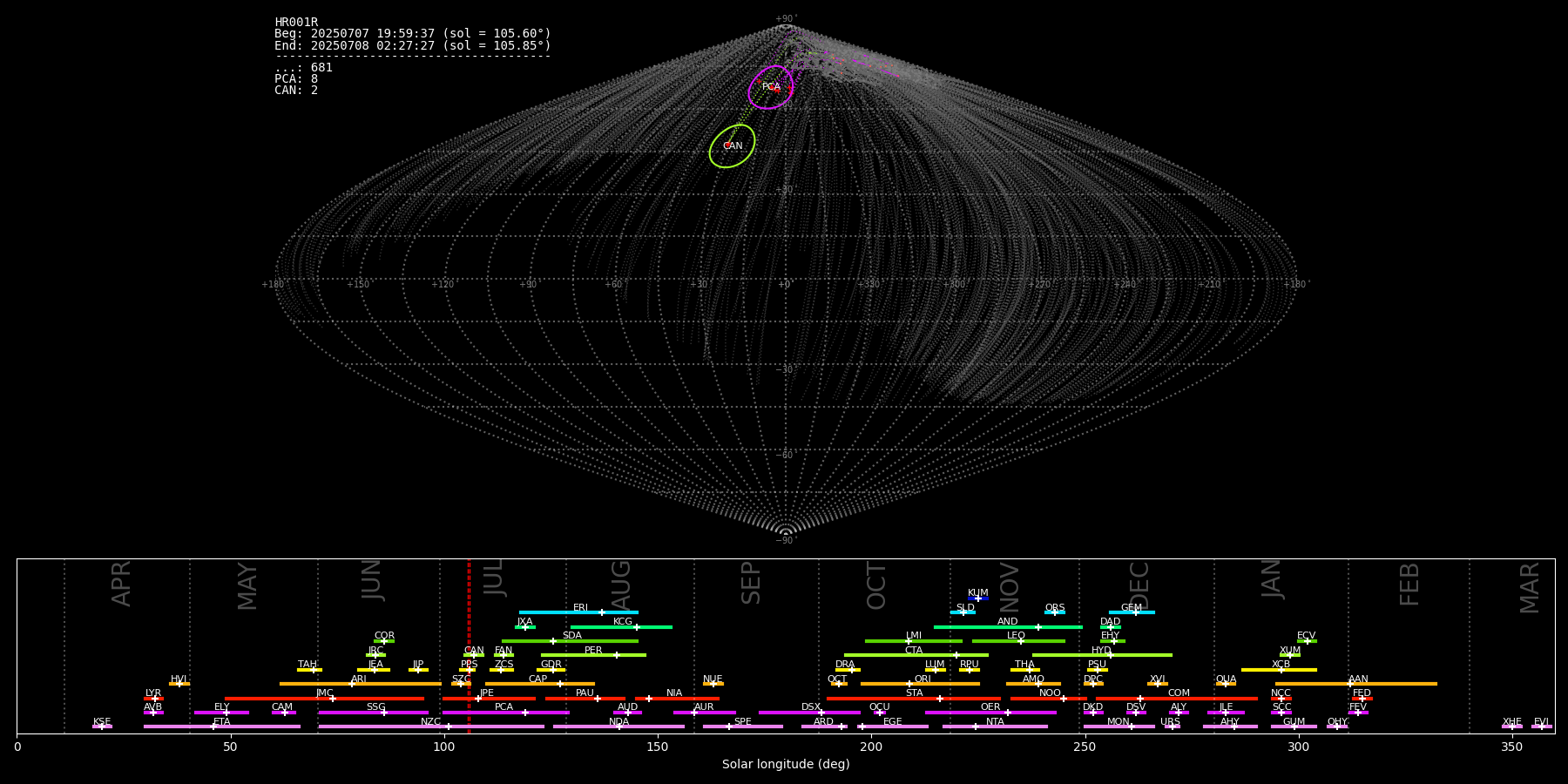Click the ORI shower bar label
This screenshot has width=1568, height=784.
(923, 679)
